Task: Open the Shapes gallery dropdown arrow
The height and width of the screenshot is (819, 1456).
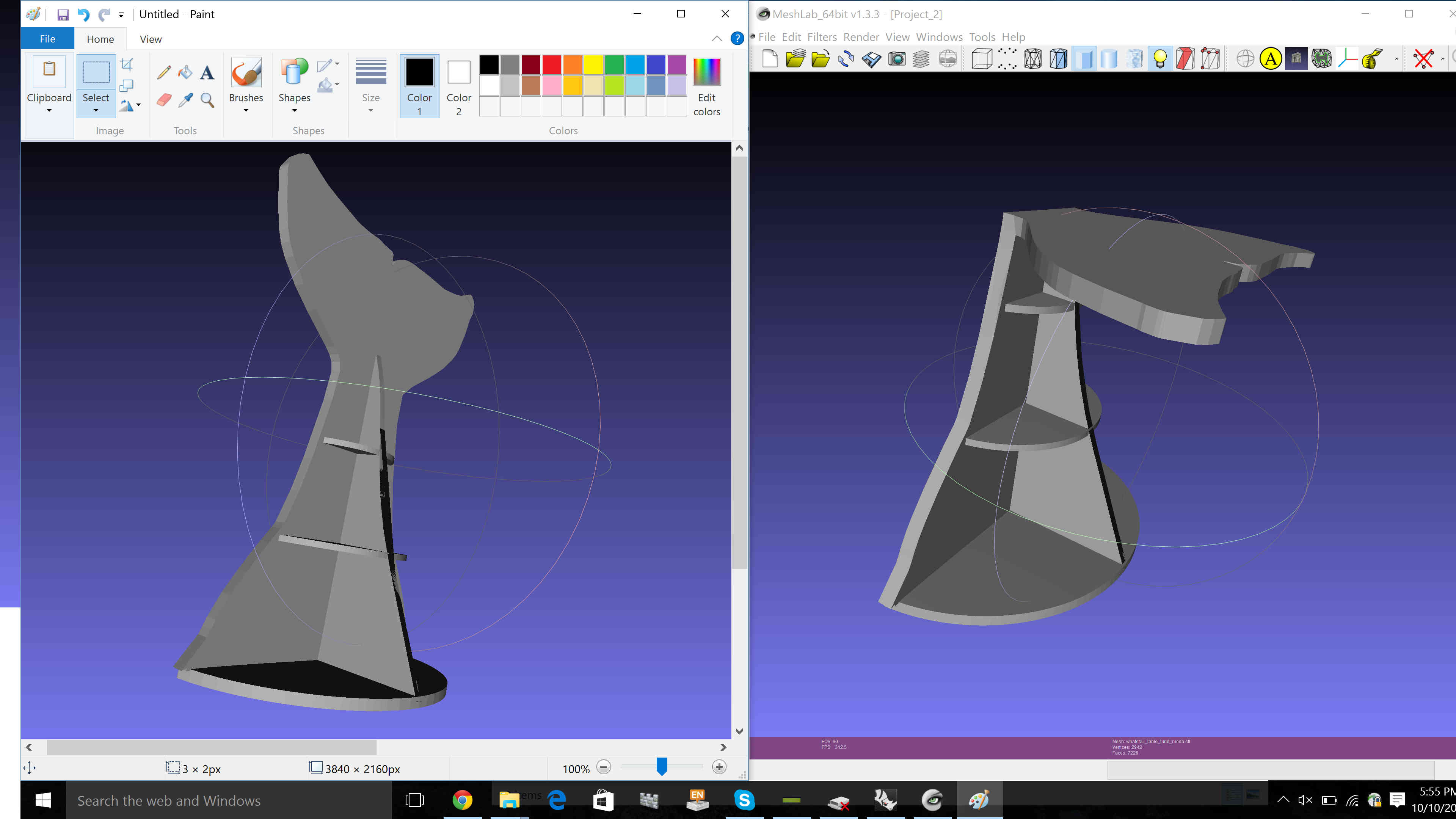Action: (295, 111)
